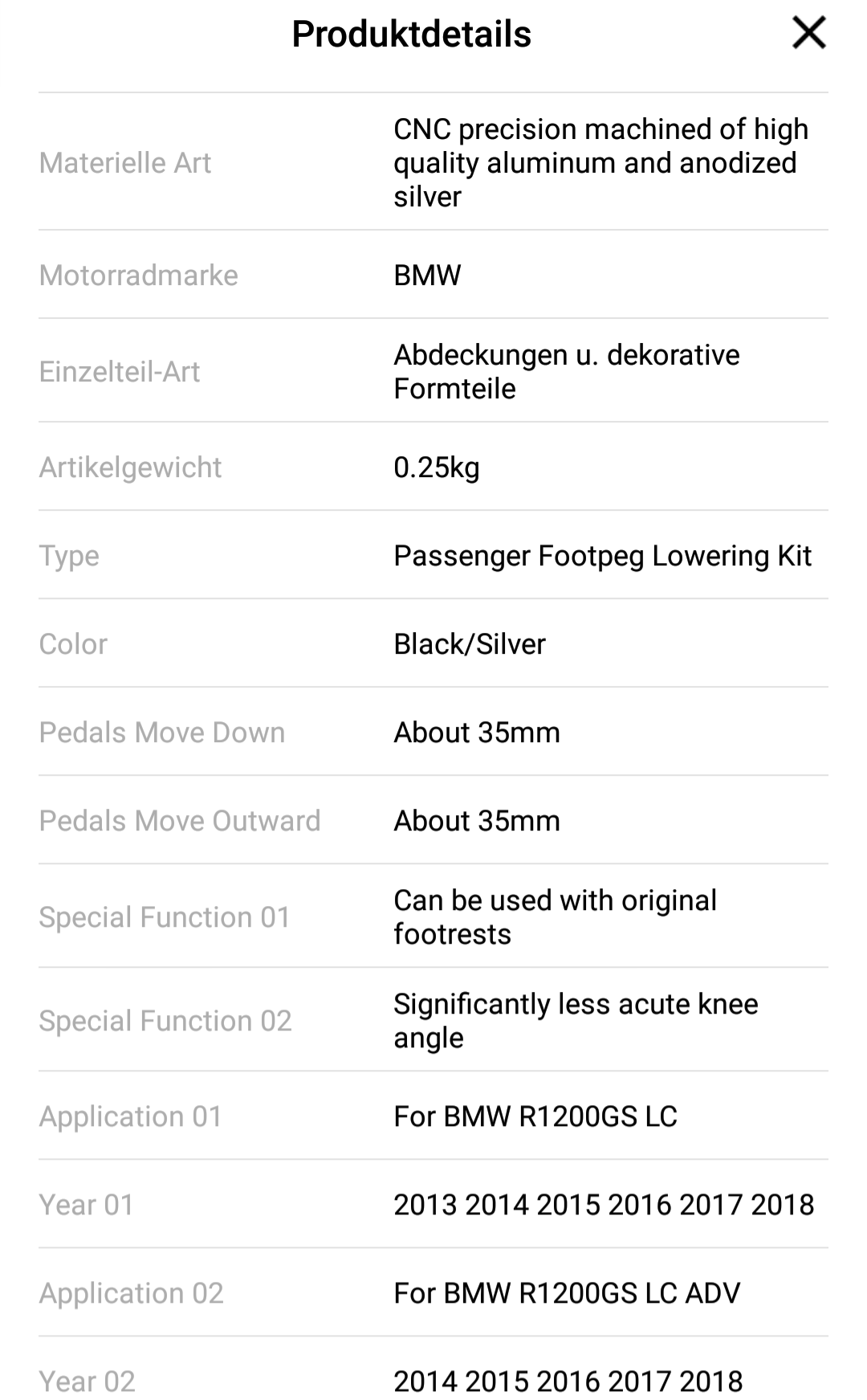Close the Produktdetails panel
The width and height of the screenshot is (867, 1400).
click(x=808, y=34)
